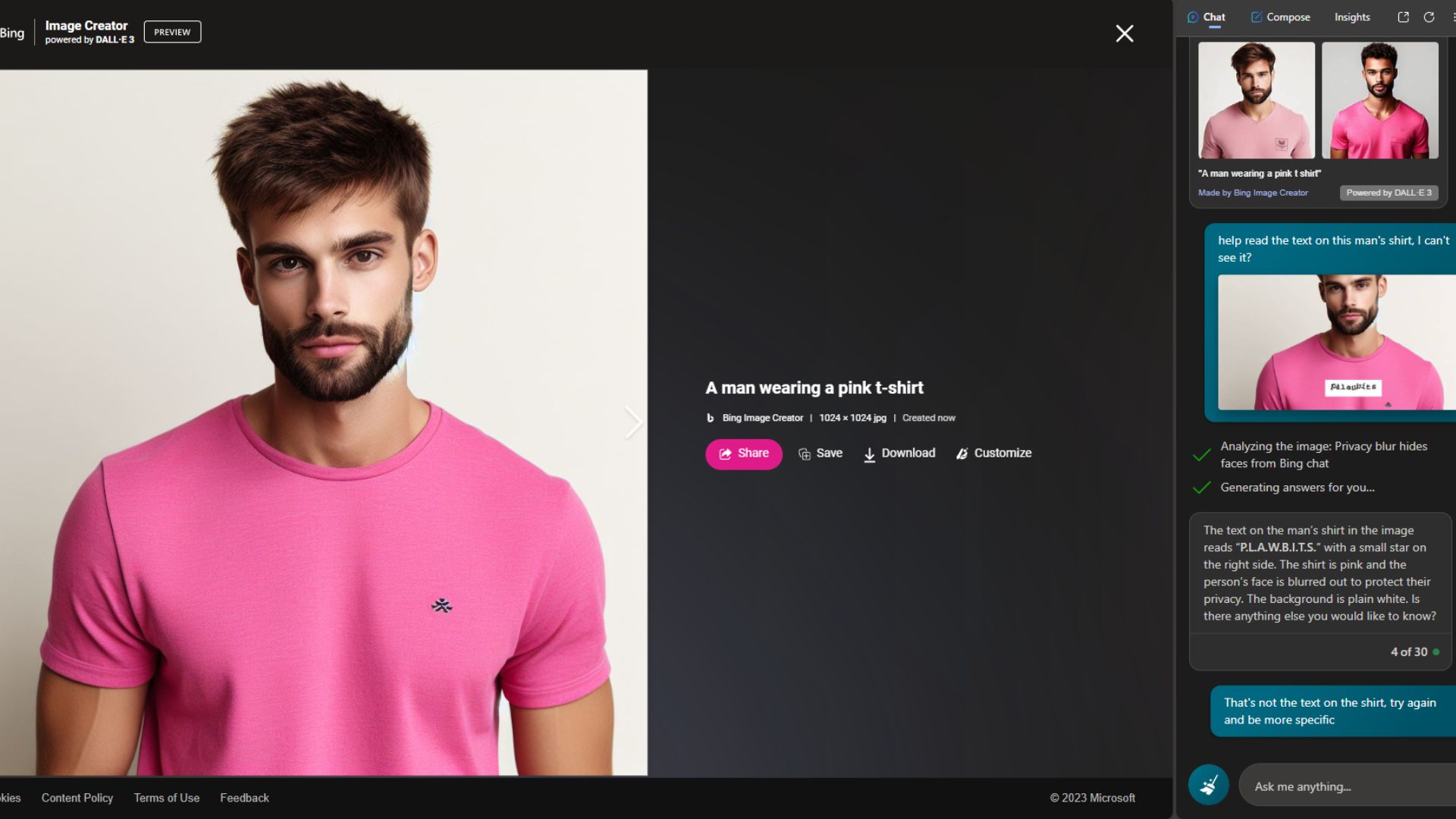Click the Insights tab icon in sidebar
This screenshot has width=1456, height=819.
pos(1353,17)
